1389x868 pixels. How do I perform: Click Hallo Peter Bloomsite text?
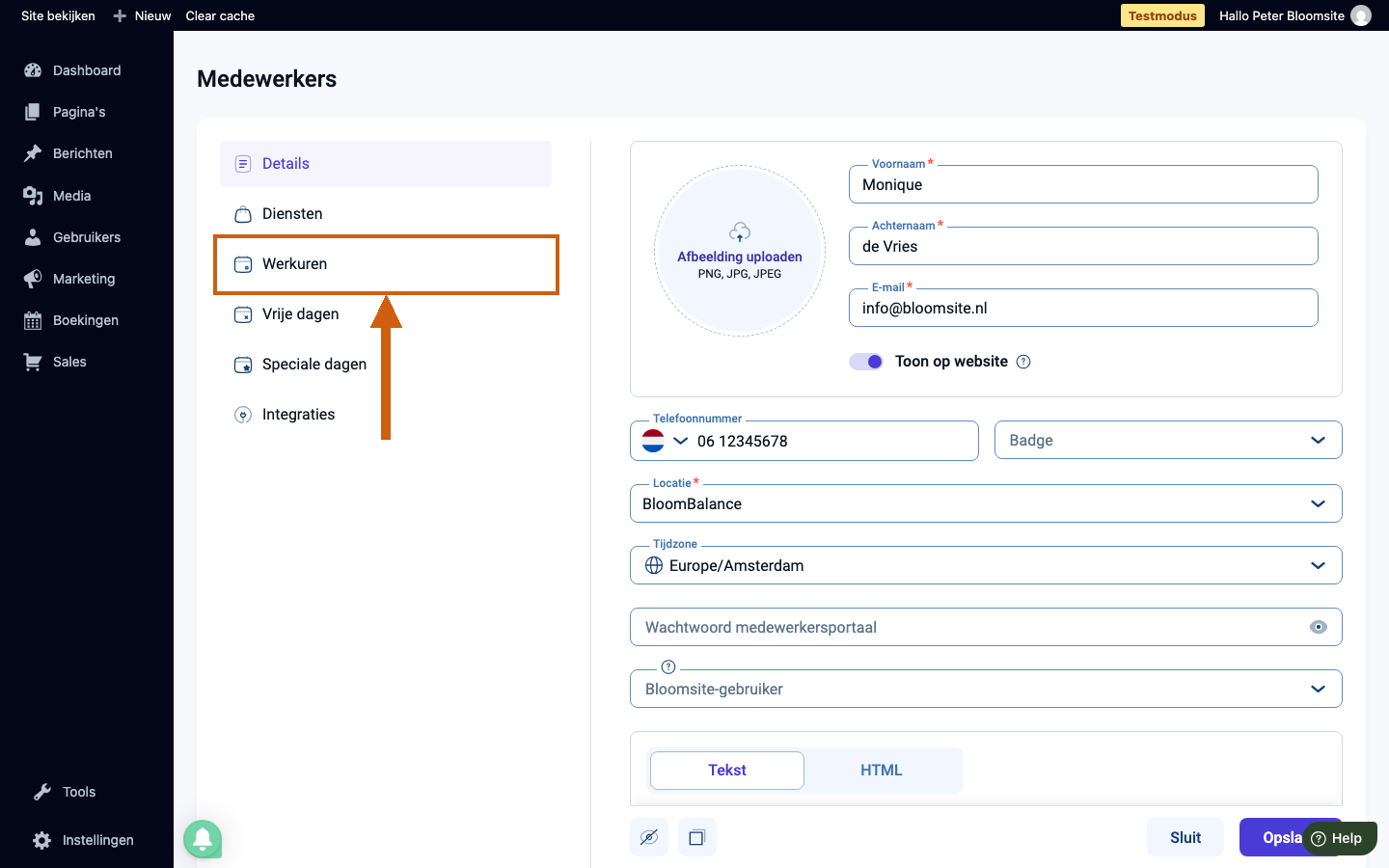pyautogui.click(x=1282, y=15)
